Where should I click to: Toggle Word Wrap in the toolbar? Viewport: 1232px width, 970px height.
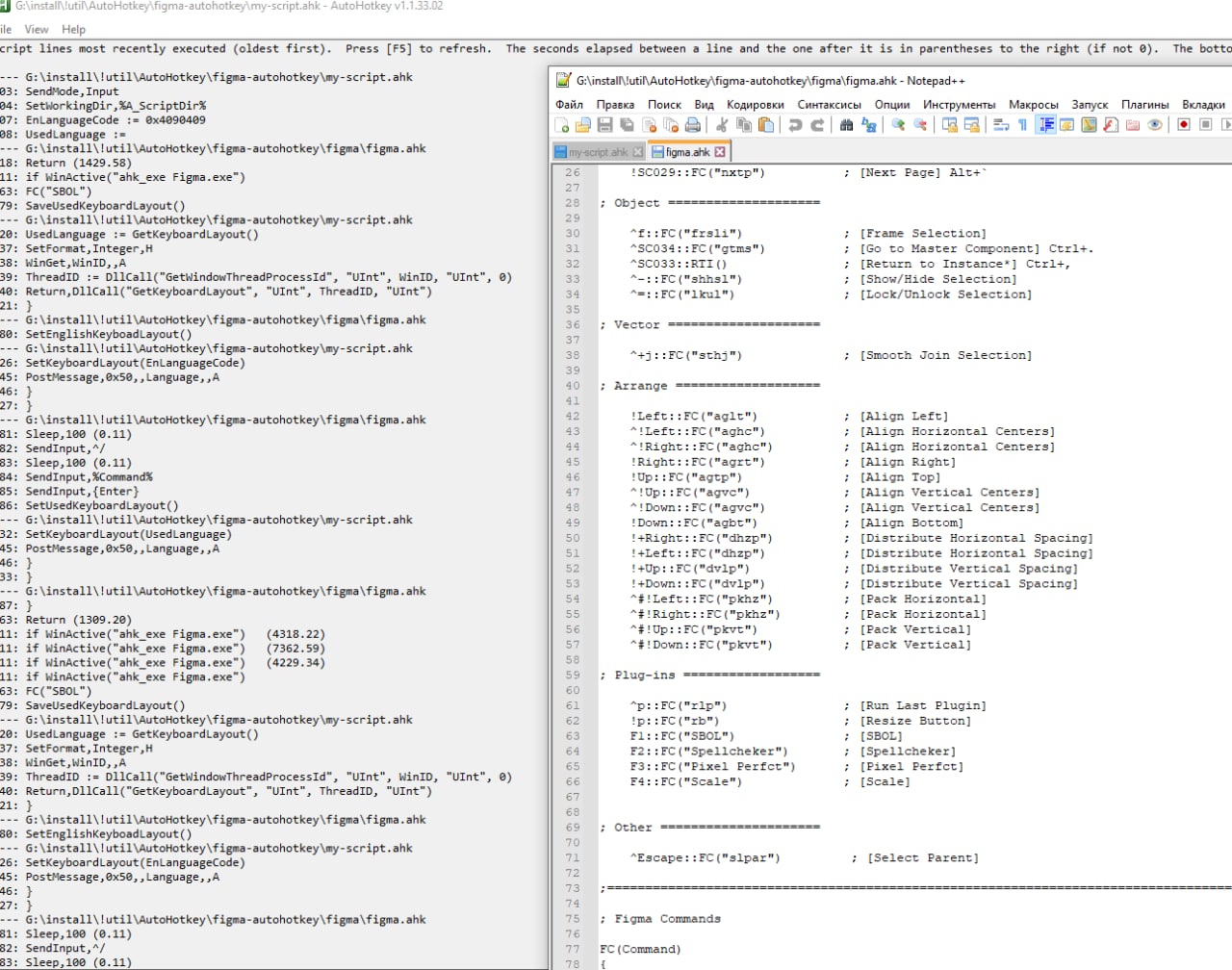[1001, 125]
